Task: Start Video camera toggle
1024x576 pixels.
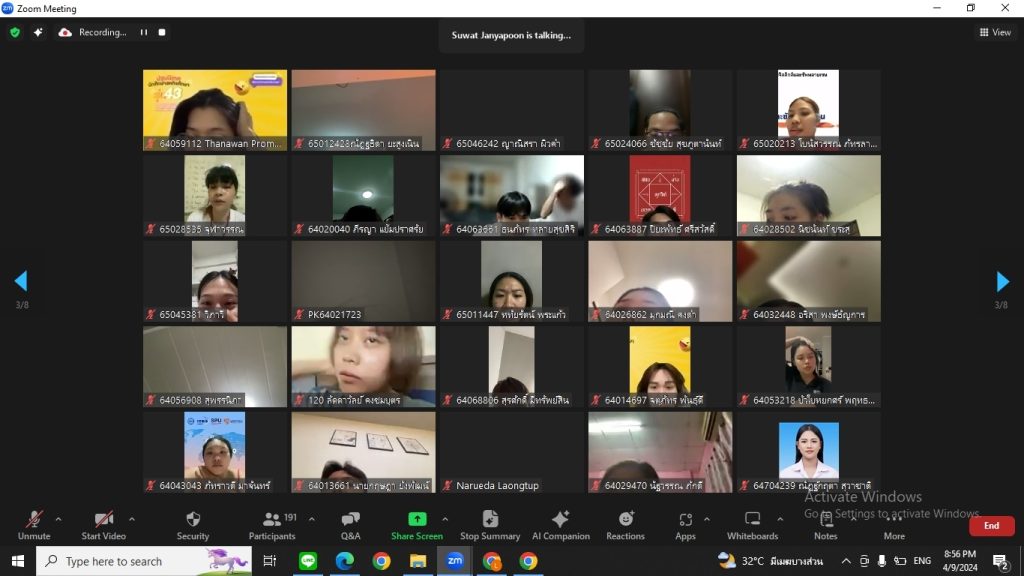Action: coord(103,525)
